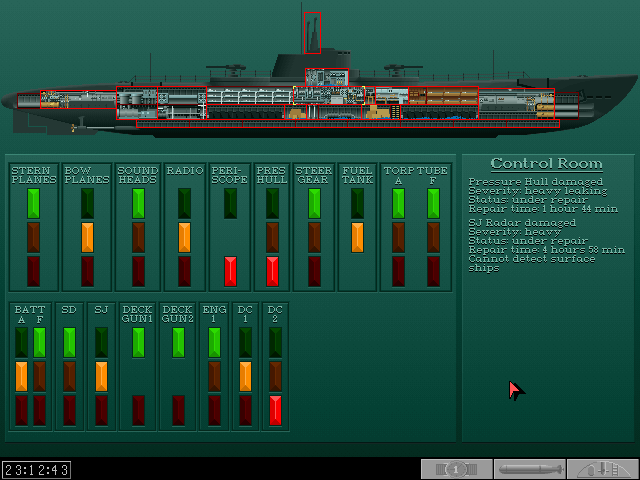Image resolution: width=640 pixels, height=480 pixels.
Task: Select the periscope mast on the submarine
Action: (312, 32)
